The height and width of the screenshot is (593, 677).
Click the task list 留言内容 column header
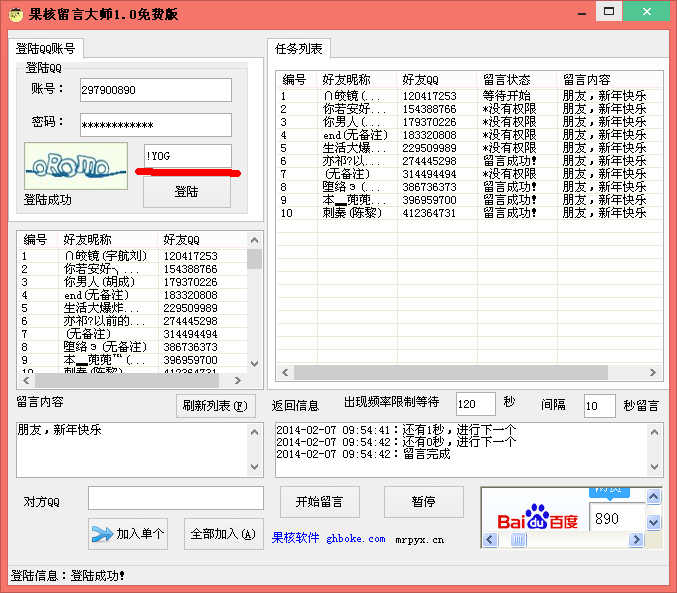[x=610, y=80]
